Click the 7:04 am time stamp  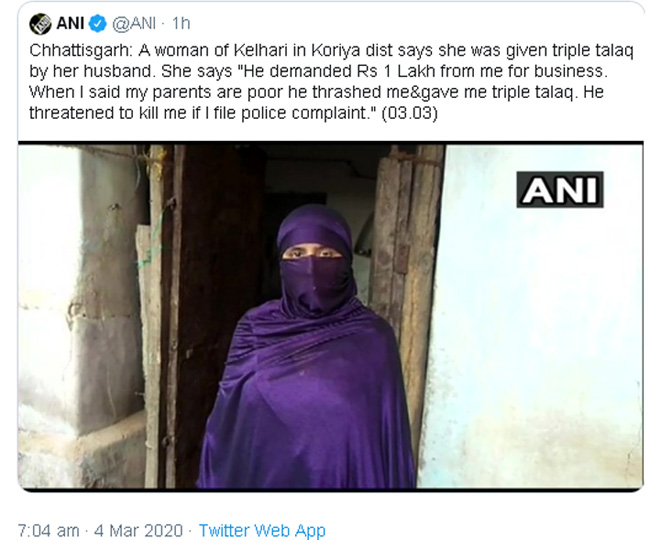pos(49,530)
